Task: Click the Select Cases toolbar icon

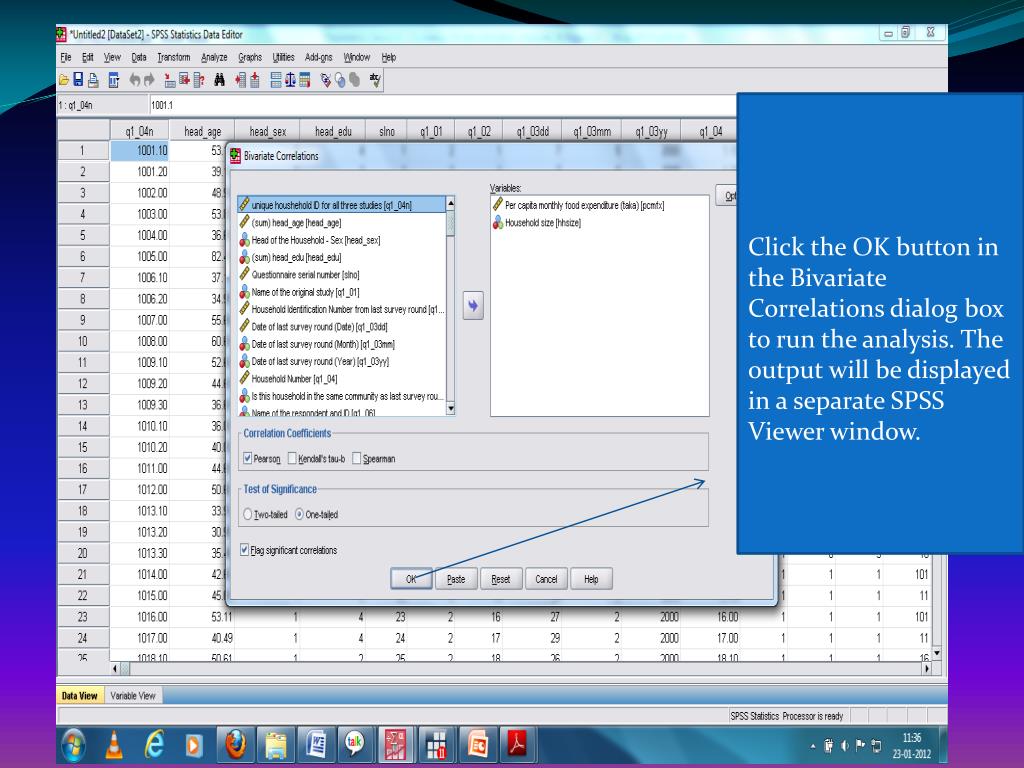Action: (305, 80)
